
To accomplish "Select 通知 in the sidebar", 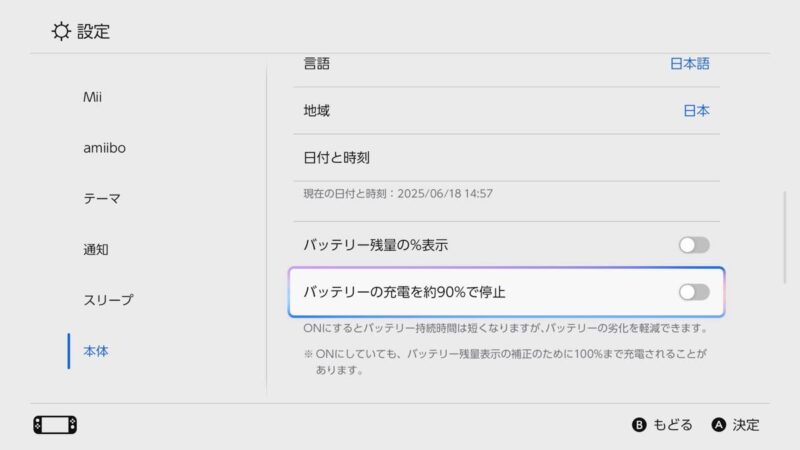I will click(x=96, y=249).
